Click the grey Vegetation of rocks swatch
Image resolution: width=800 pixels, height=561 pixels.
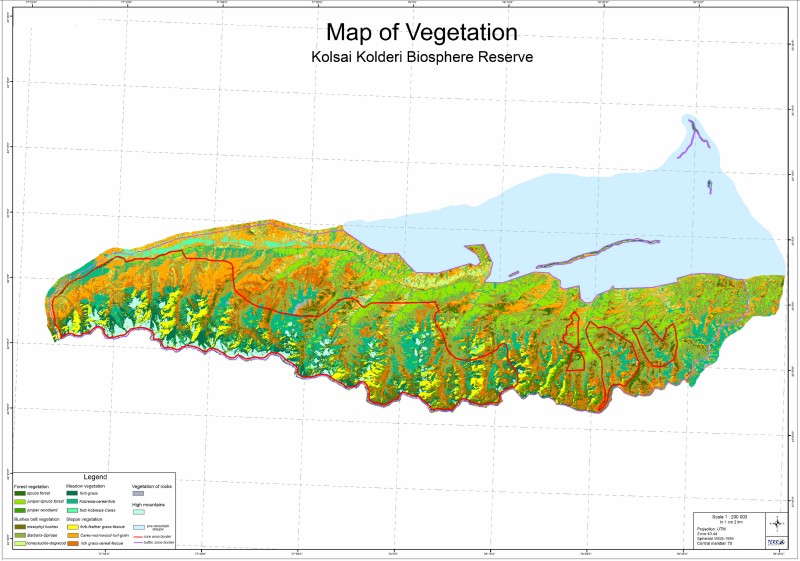click(x=138, y=493)
